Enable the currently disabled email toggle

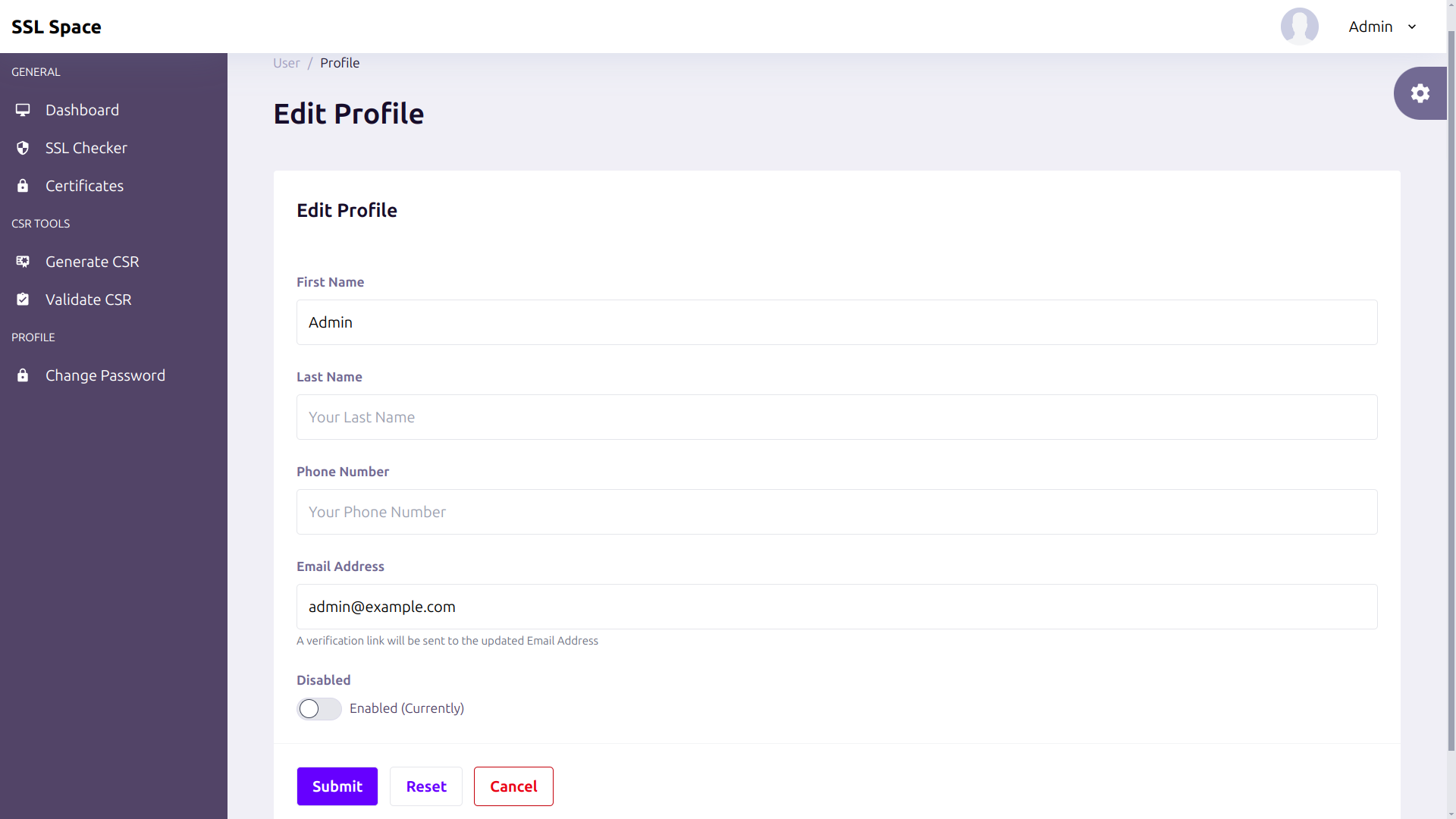319,708
